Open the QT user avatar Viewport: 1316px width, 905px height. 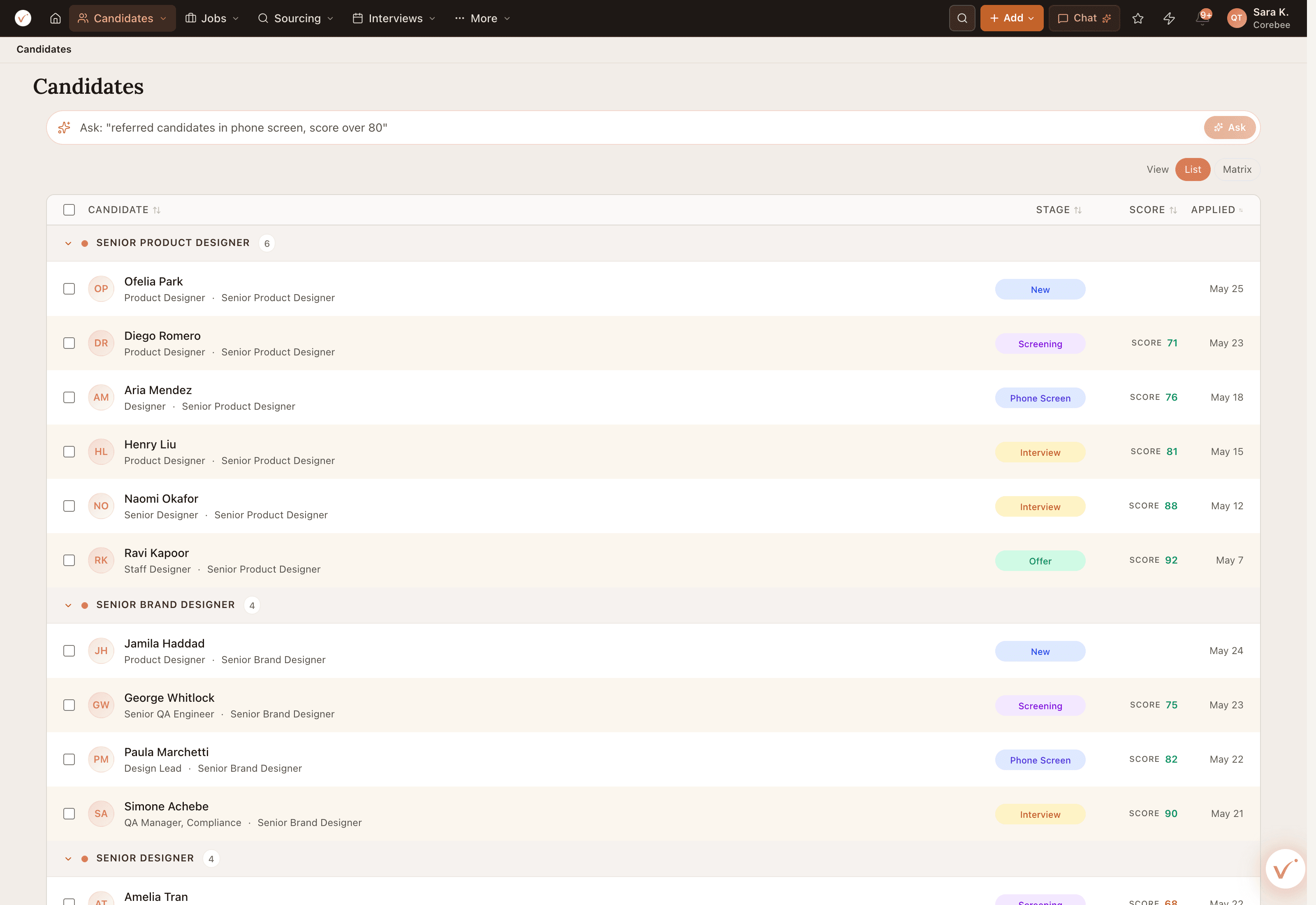coord(1236,18)
